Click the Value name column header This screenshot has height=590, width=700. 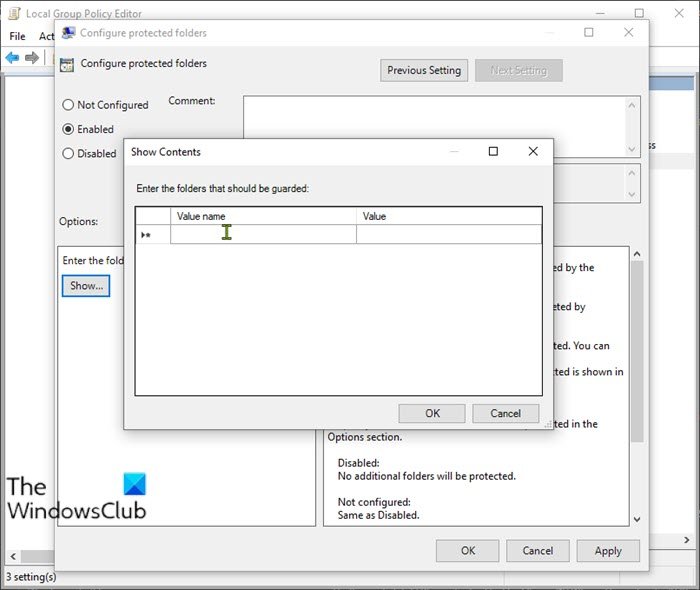tap(263, 216)
